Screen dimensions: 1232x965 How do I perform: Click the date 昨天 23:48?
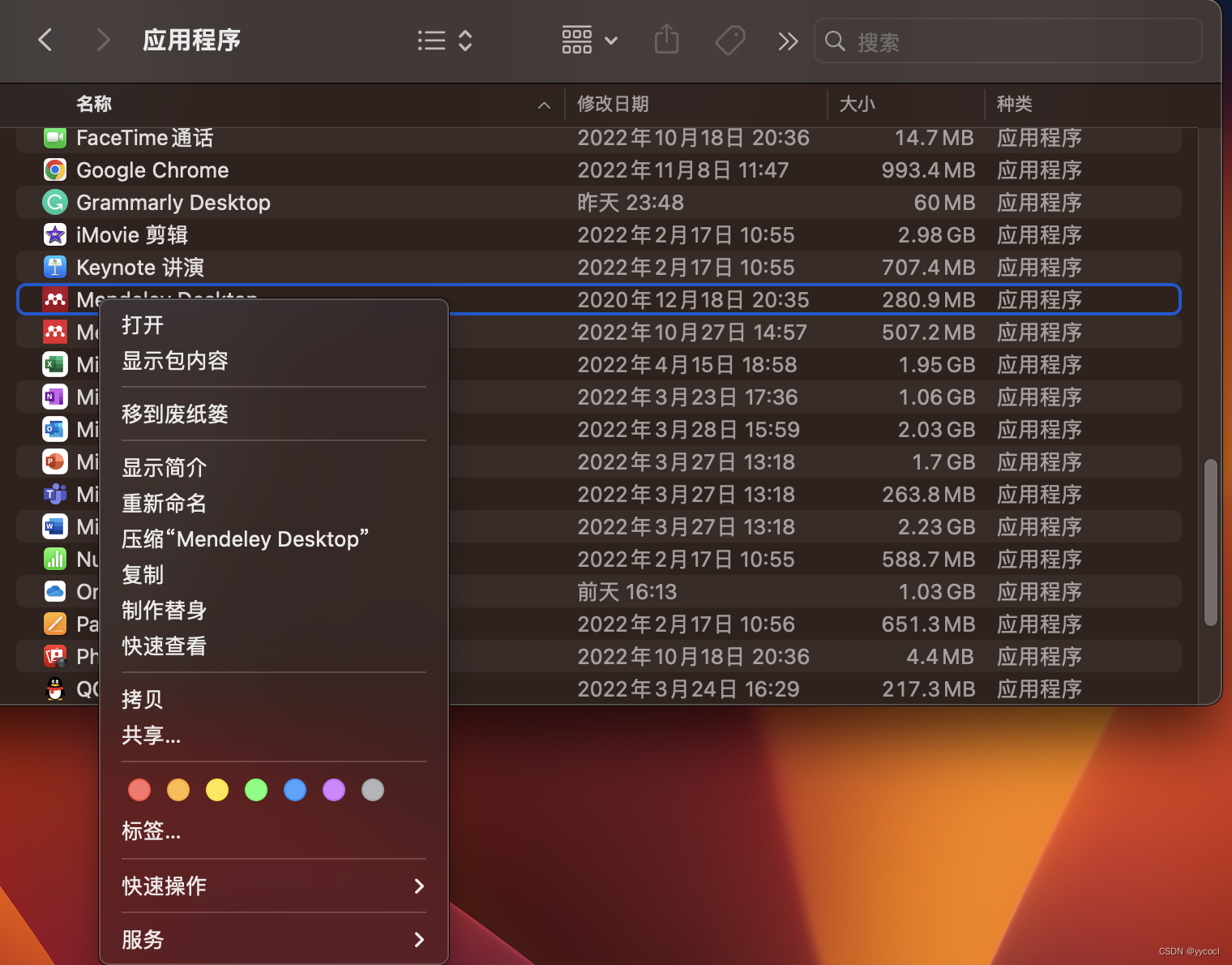point(631,203)
